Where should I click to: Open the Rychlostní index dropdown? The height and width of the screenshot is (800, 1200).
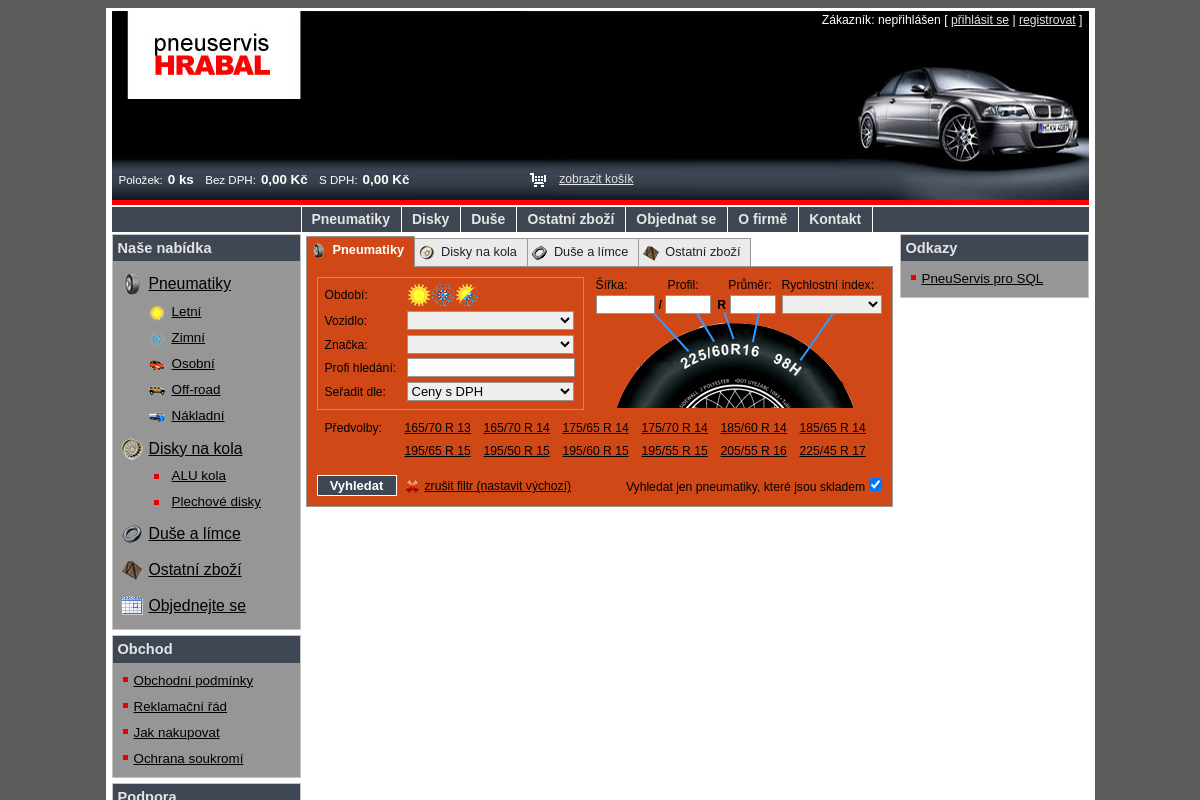click(x=831, y=305)
